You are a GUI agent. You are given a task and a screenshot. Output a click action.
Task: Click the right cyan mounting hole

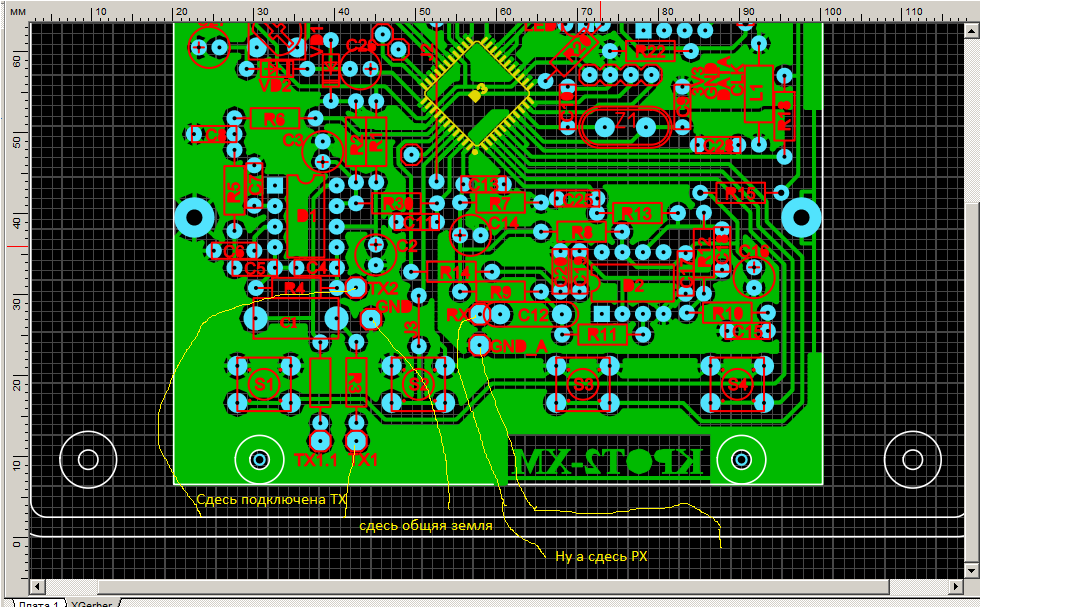800,218
